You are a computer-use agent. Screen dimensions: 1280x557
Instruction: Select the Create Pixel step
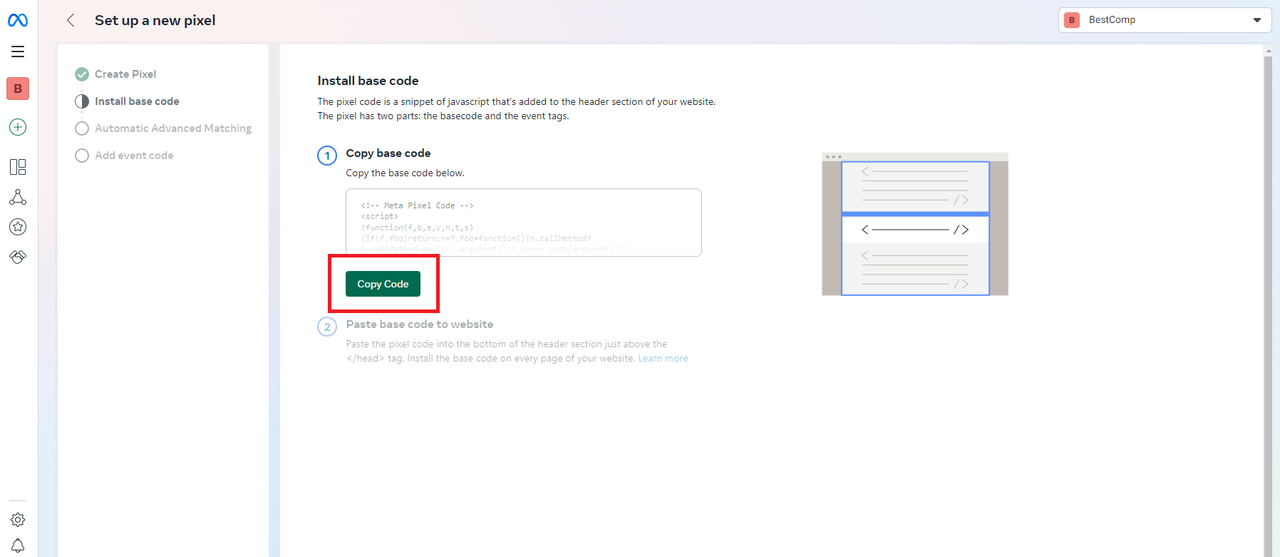(x=125, y=74)
